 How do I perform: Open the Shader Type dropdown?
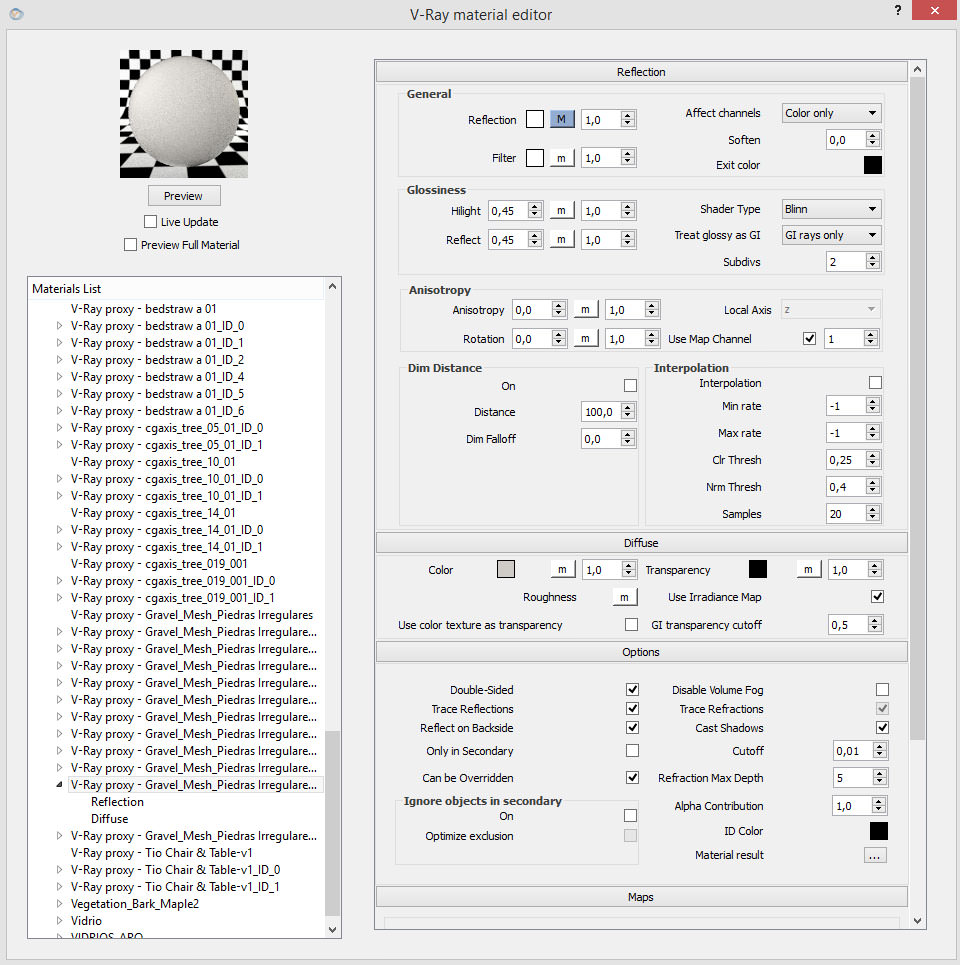pos(830,210)
